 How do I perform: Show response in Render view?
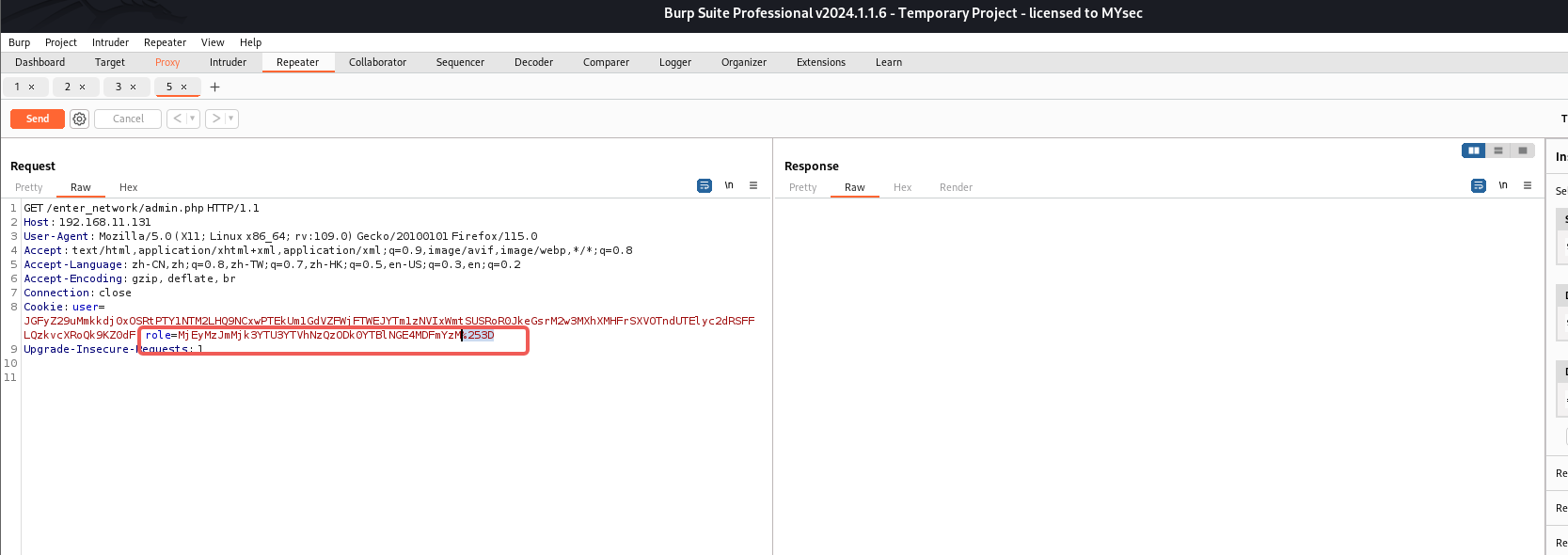point(957,187)
